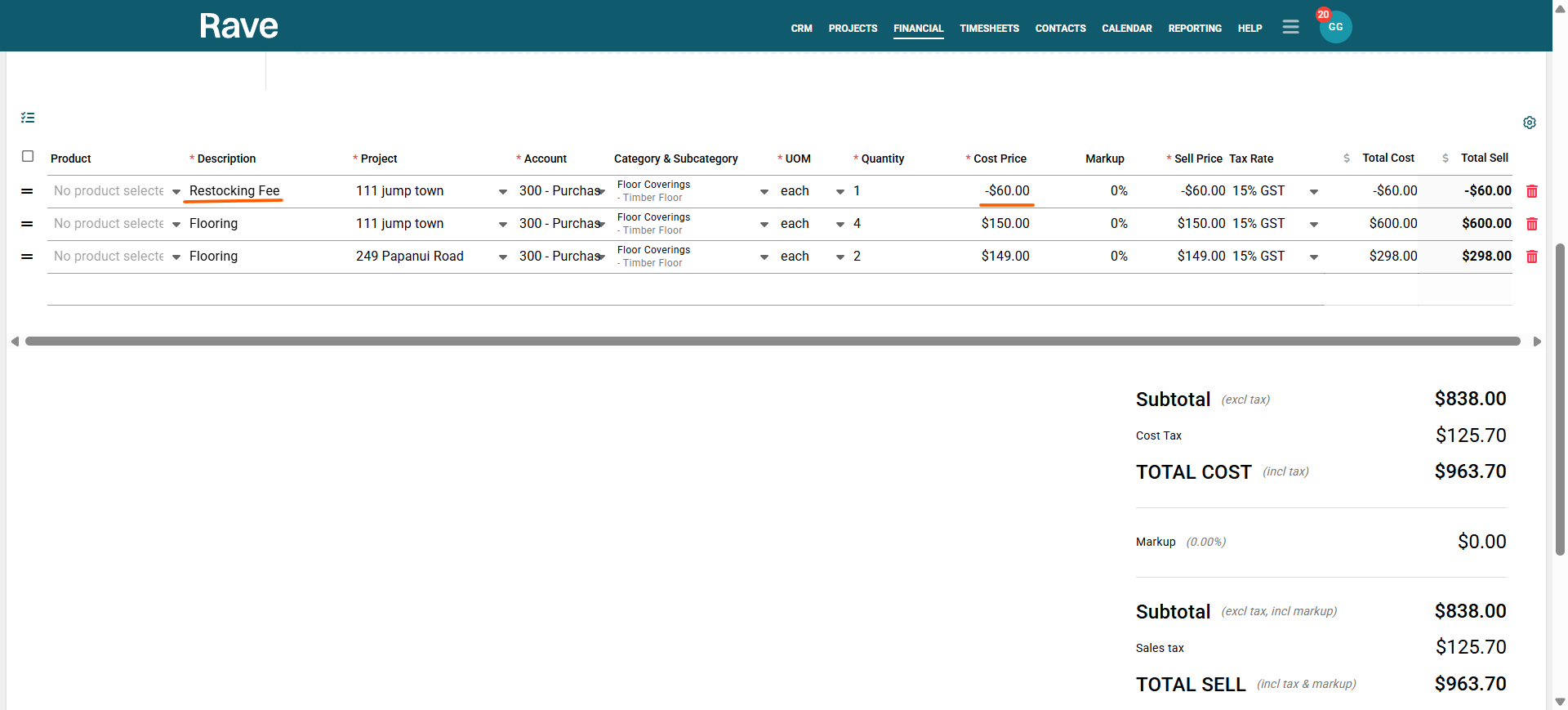Expand tax rate dropdown in first row
Screen dimensions: 1568x710
click(1314, 191)
